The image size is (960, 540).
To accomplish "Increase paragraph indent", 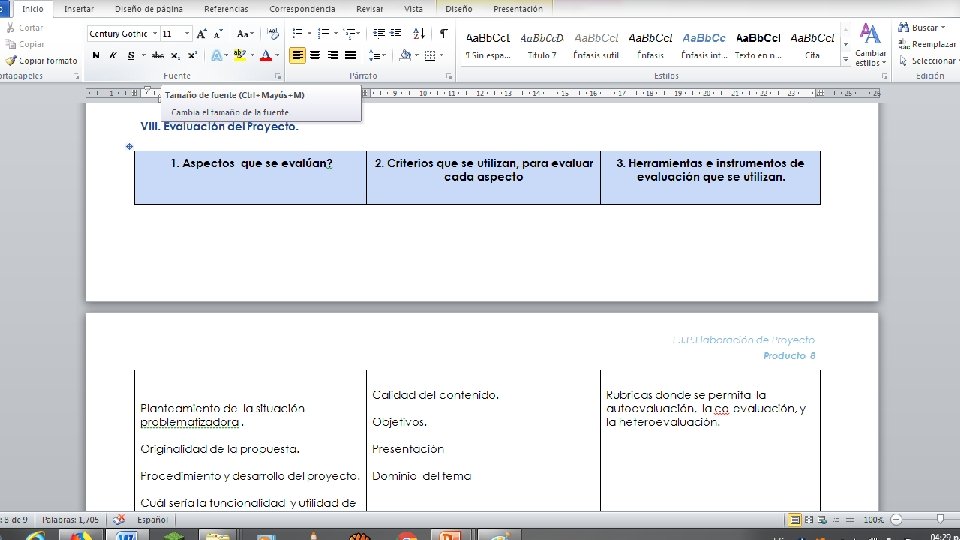I will point(396,33).
